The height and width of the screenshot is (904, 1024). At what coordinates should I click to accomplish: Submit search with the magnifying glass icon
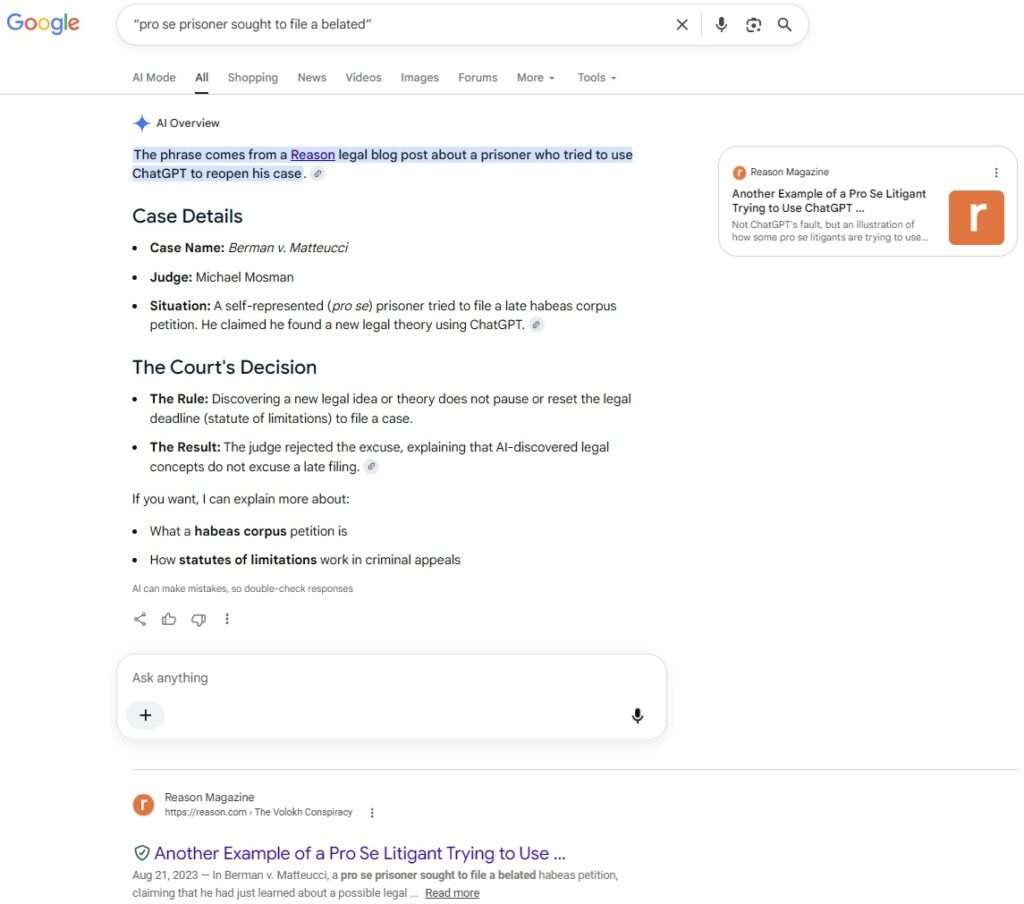click(x=784, y=25)
